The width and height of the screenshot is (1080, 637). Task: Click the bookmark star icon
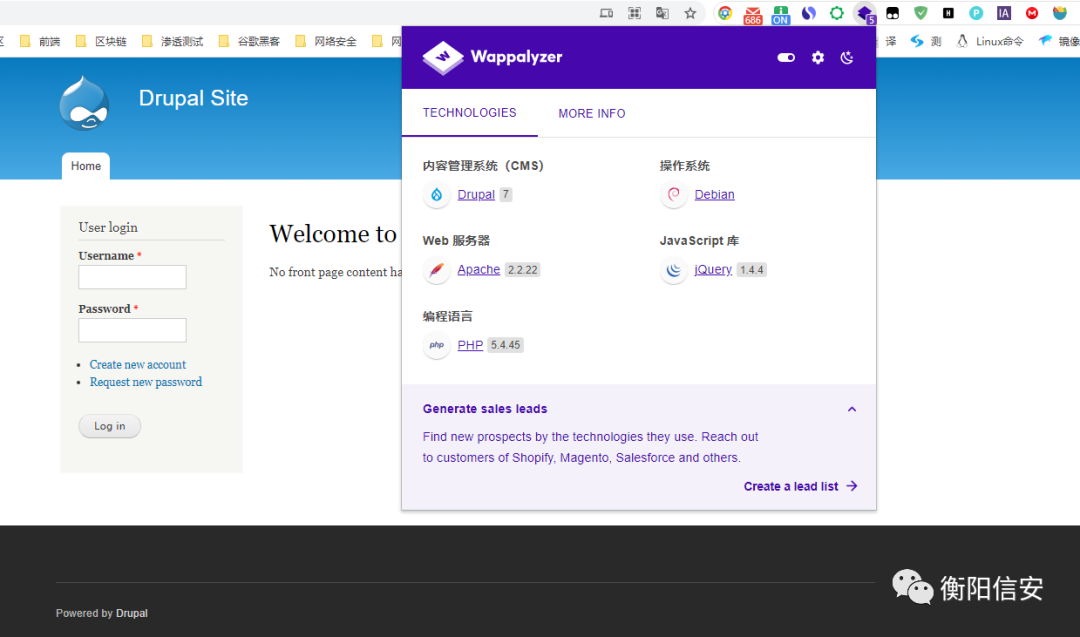click(690, 13)
